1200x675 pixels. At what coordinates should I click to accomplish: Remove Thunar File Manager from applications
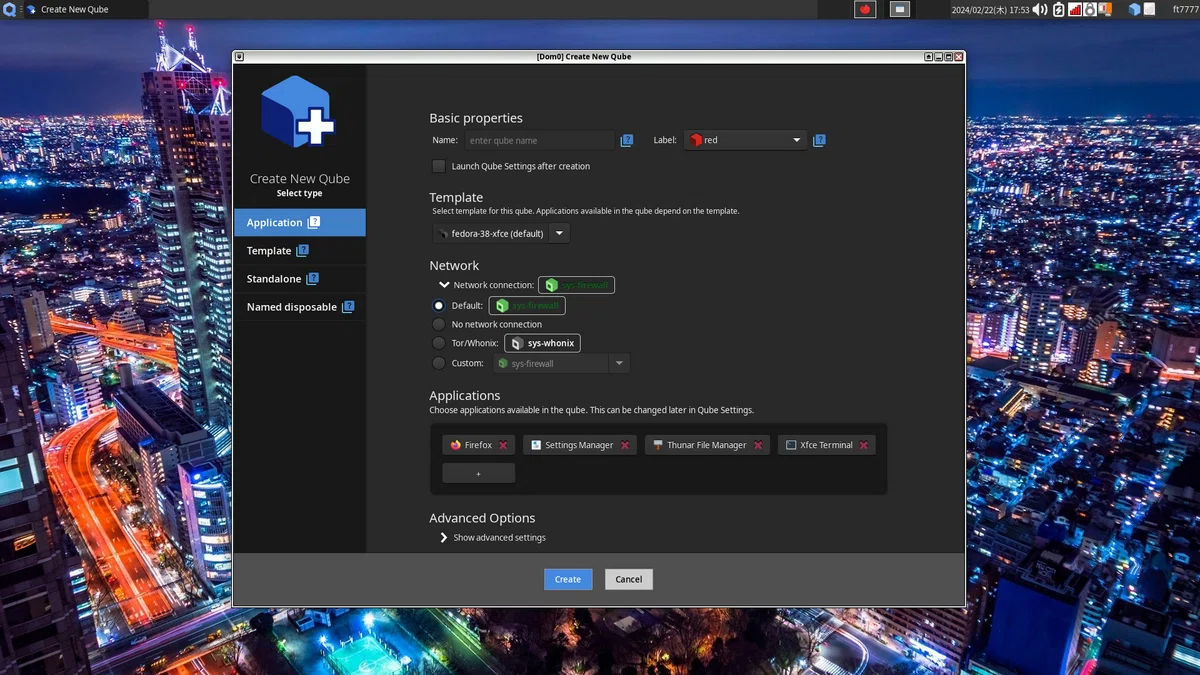click(758, 445)
